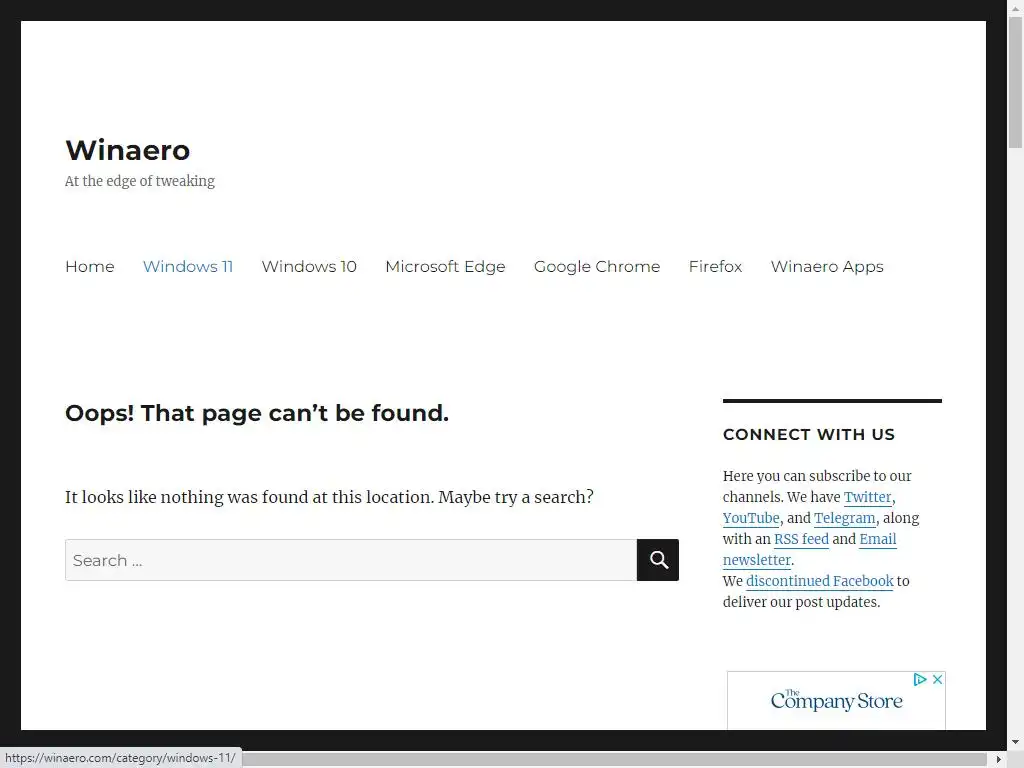Viewport: 1024px width, 768px height.
Task: Open the discontinued Facebook link
Action: point(820,581)
